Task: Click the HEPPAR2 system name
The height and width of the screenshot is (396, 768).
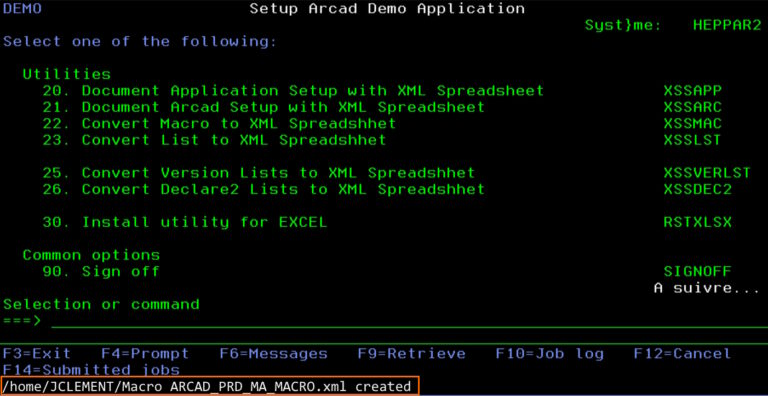Action: tap(727, 25)
